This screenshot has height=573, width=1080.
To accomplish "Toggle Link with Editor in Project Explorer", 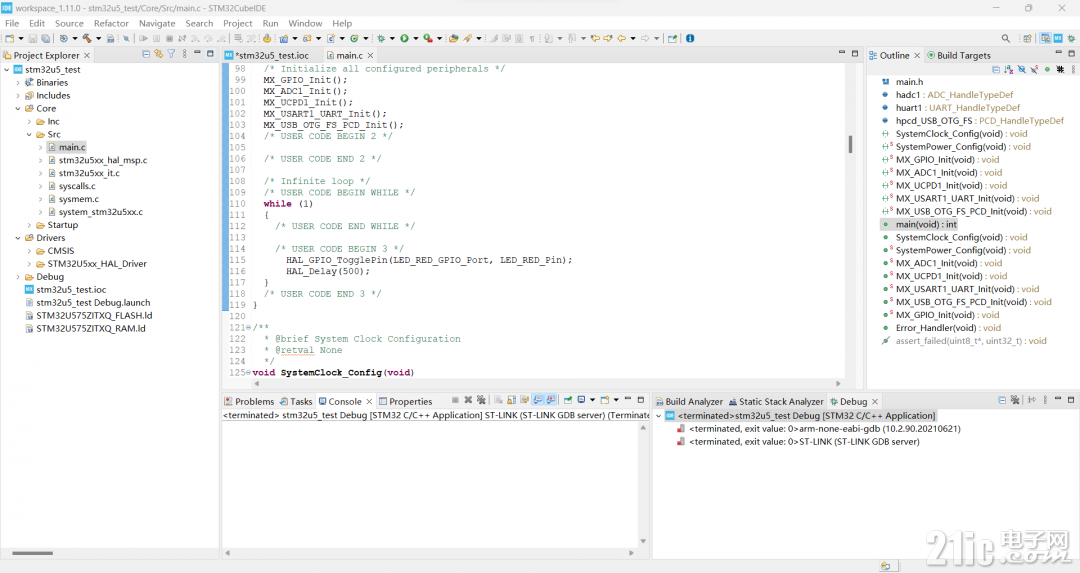I will [158, 54].
